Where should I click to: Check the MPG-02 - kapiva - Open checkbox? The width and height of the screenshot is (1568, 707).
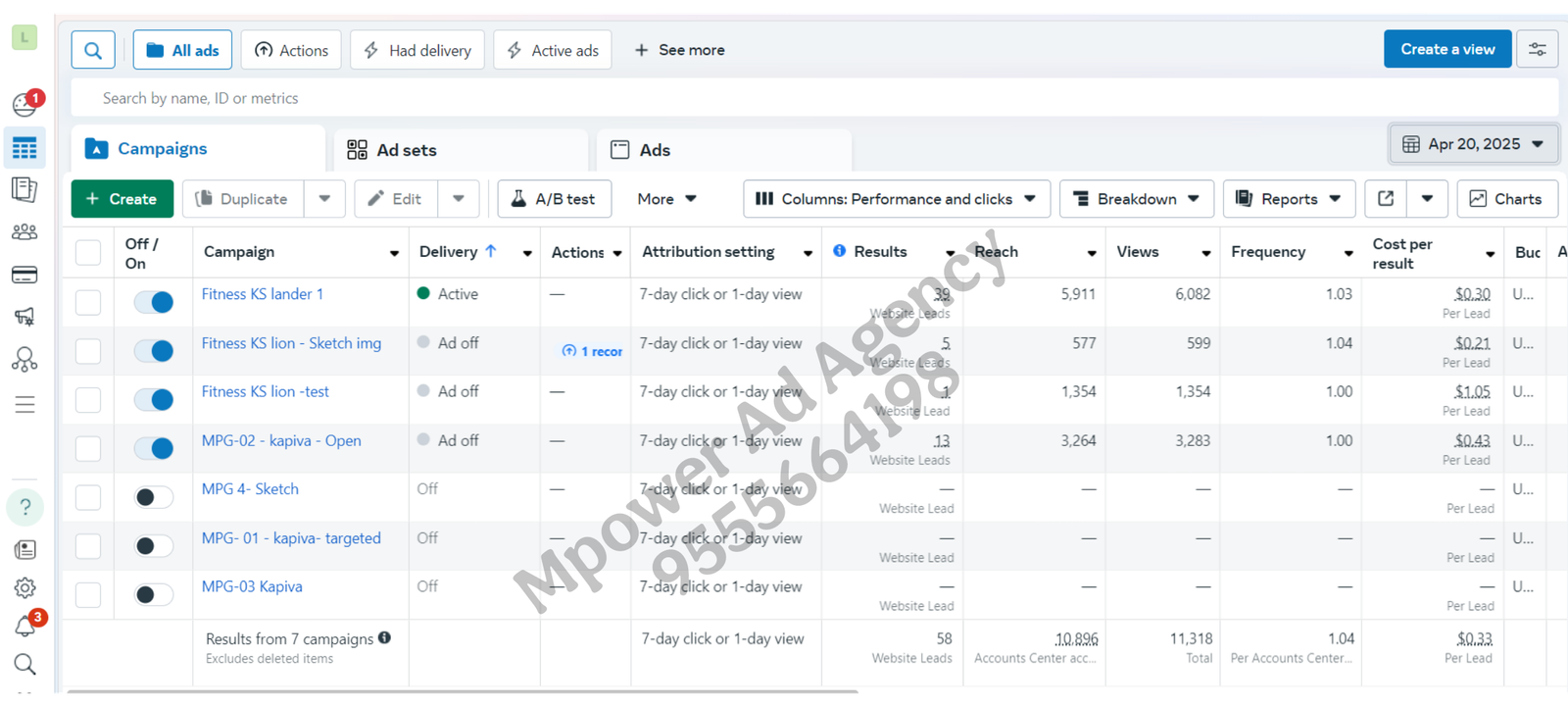(x=88, y=448)
